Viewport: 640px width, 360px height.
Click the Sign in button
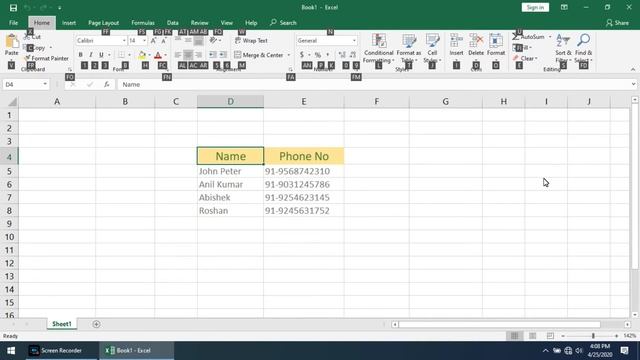(x=535, y=7)
